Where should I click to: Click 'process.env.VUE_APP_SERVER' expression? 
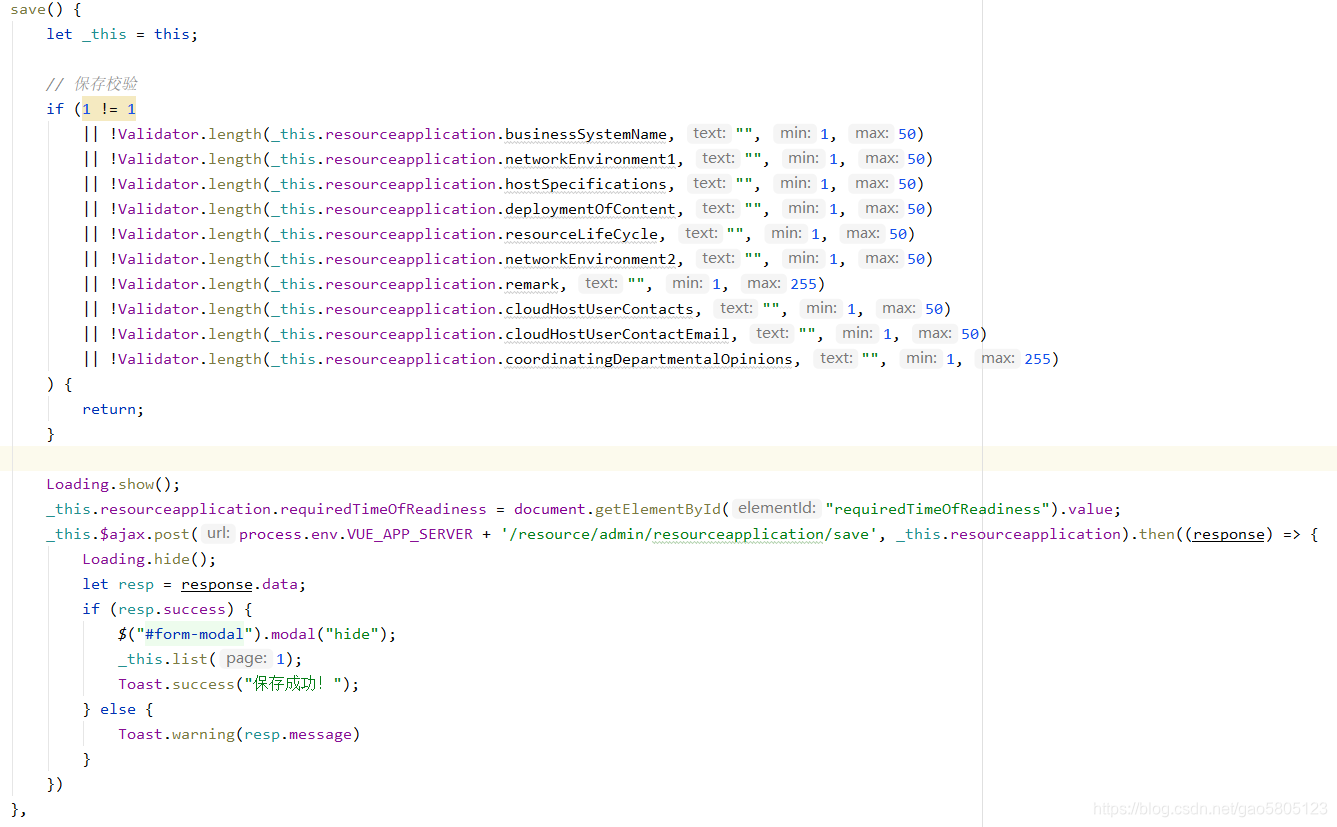(x=356, y=534)
